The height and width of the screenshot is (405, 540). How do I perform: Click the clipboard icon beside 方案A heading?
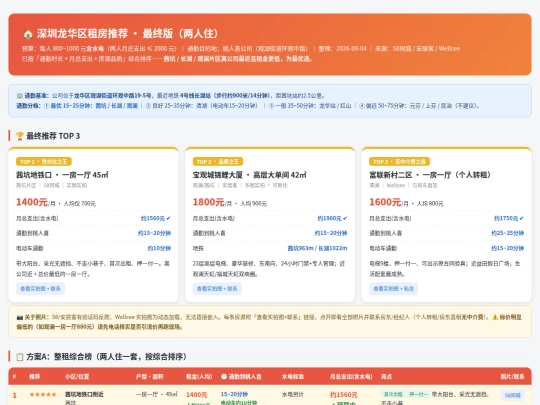(20, 356)
